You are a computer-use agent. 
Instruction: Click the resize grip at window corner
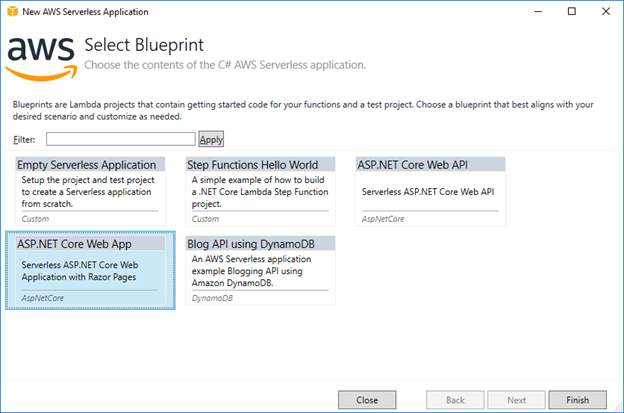[618, 407]
